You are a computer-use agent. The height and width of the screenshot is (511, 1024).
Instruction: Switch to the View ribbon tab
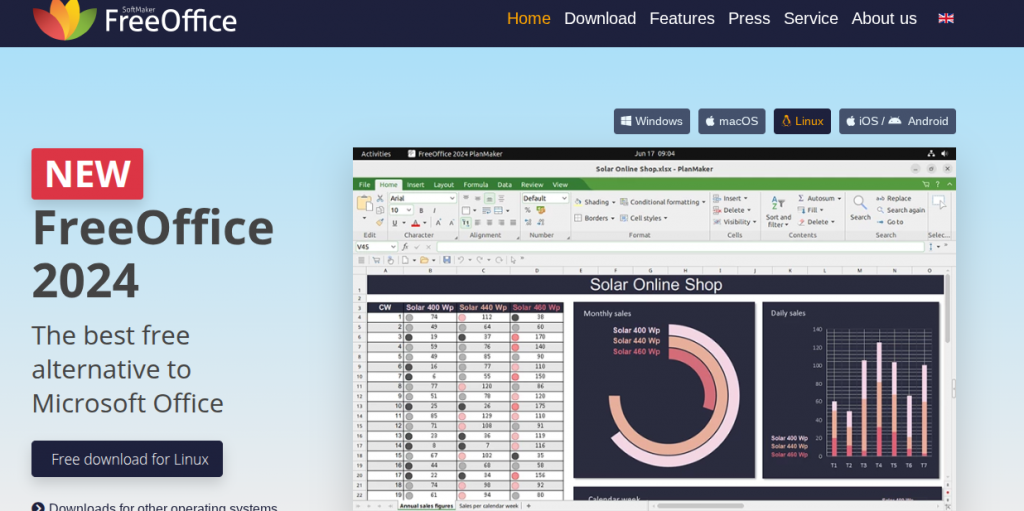coord(560,185)
